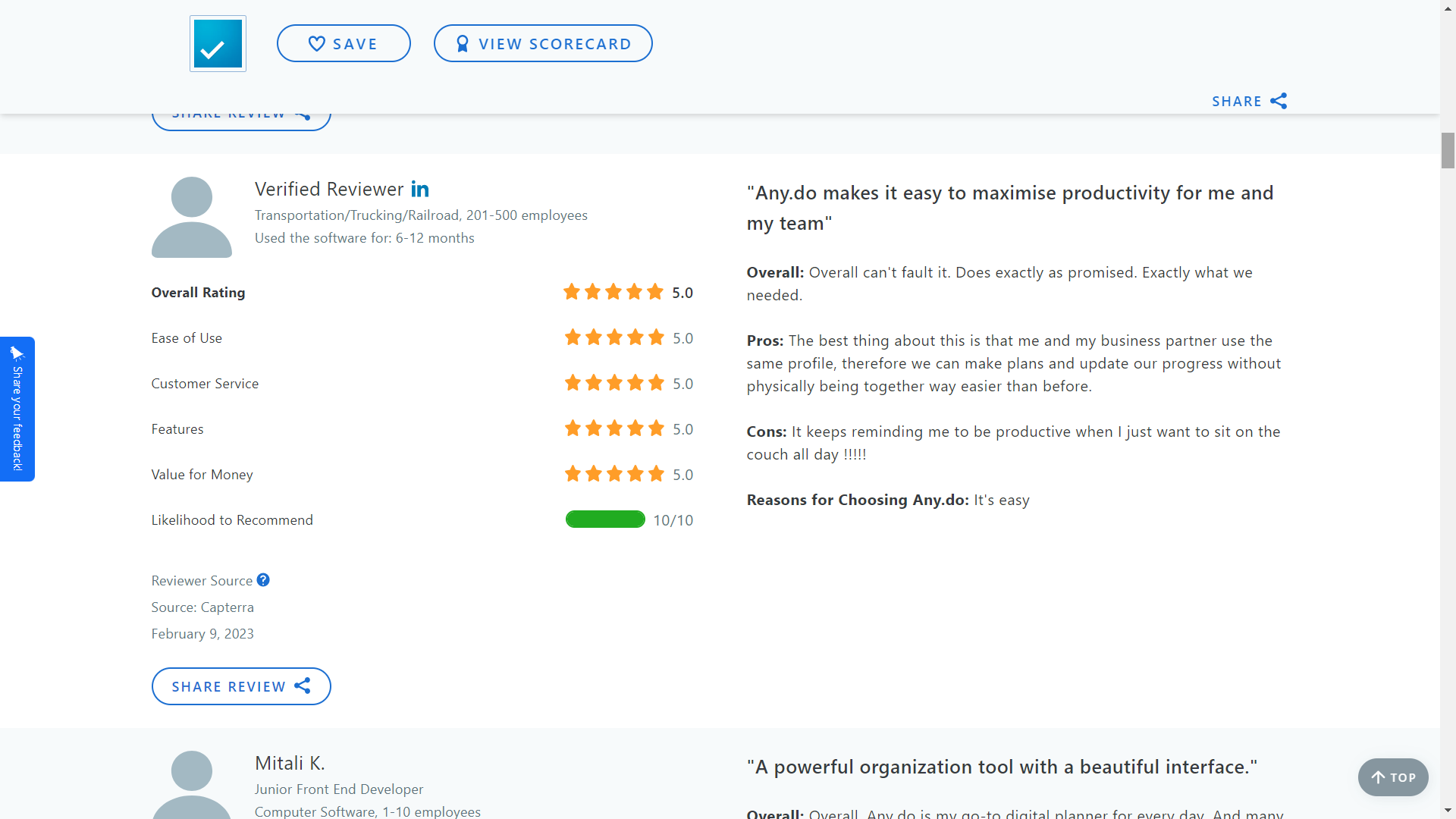Click the Ease of Use star rating
The width and height of the screenshot is (1456, 819).
[614, 337]
